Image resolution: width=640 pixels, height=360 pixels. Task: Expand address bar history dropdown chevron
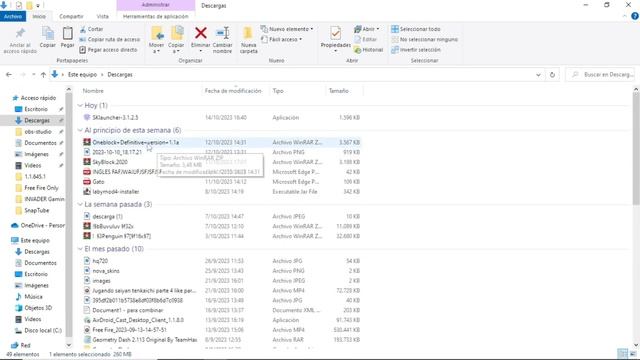point(538,75)
